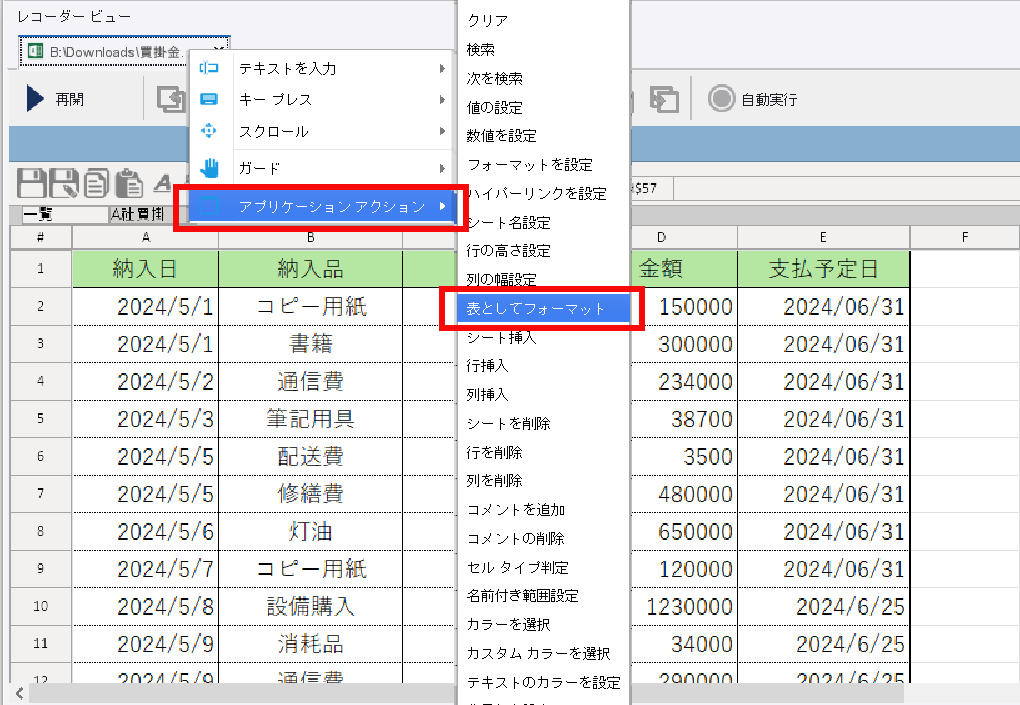Select 表としてフォーマット in the submenu

click(x=543, y=308)
